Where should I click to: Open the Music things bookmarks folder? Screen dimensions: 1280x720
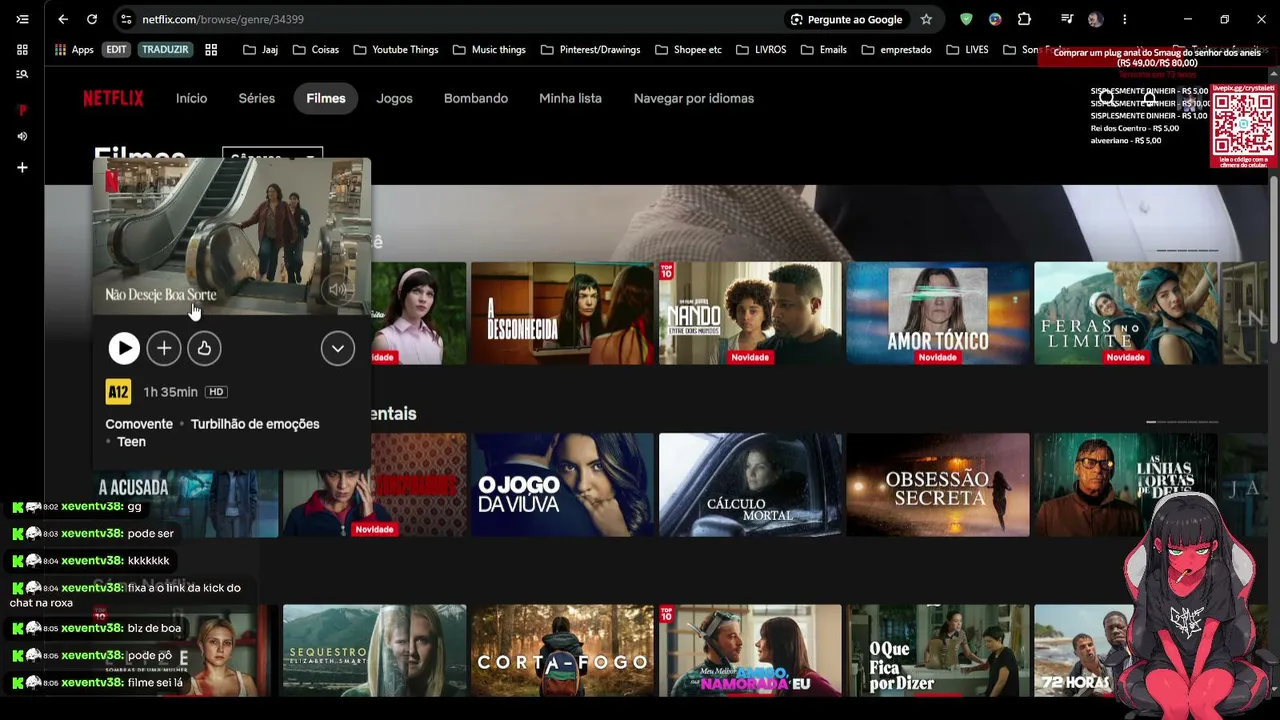(489, 49)
